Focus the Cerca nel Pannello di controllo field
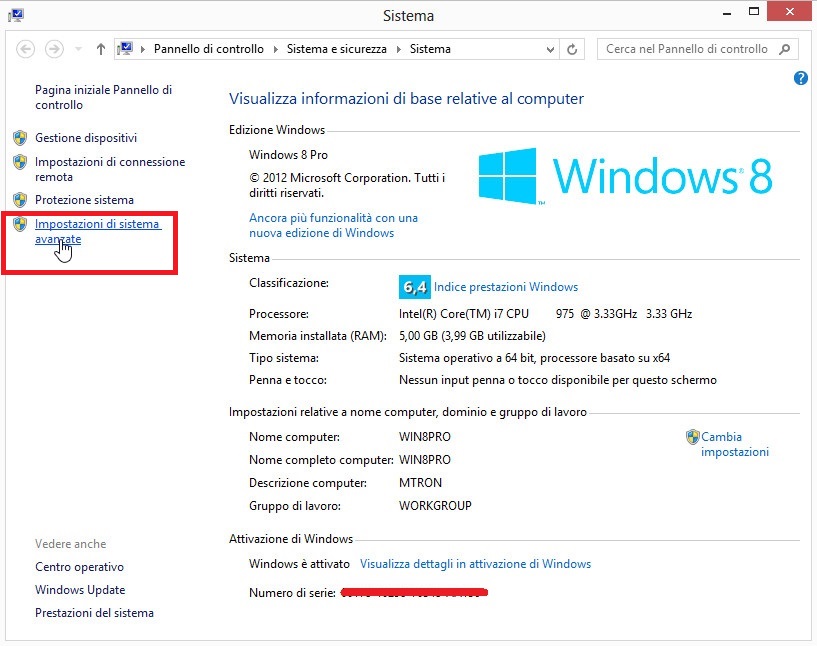This screenshot has height=646, width=817. point(697,49)
